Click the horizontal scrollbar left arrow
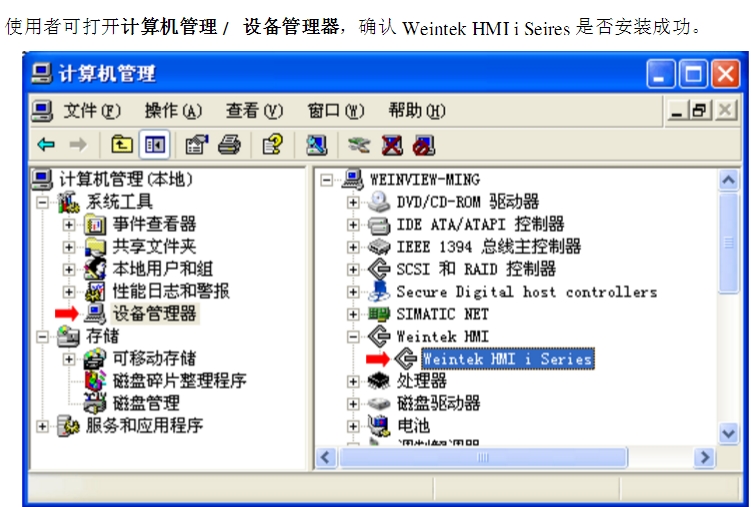The image size is (753, 507). [326, 457]
